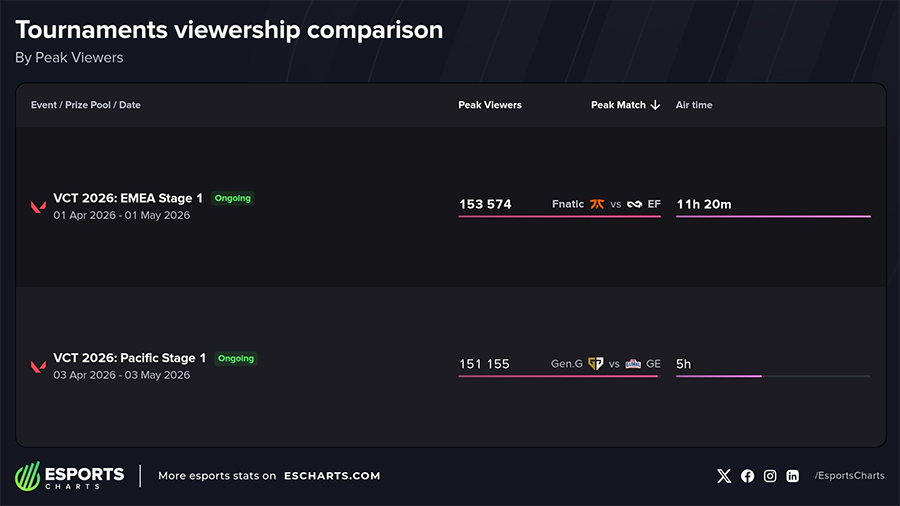Open the VCT 2026: Pacific Stage 1 link
This screenshot has width=900, height=506.
tap(130, 358)
